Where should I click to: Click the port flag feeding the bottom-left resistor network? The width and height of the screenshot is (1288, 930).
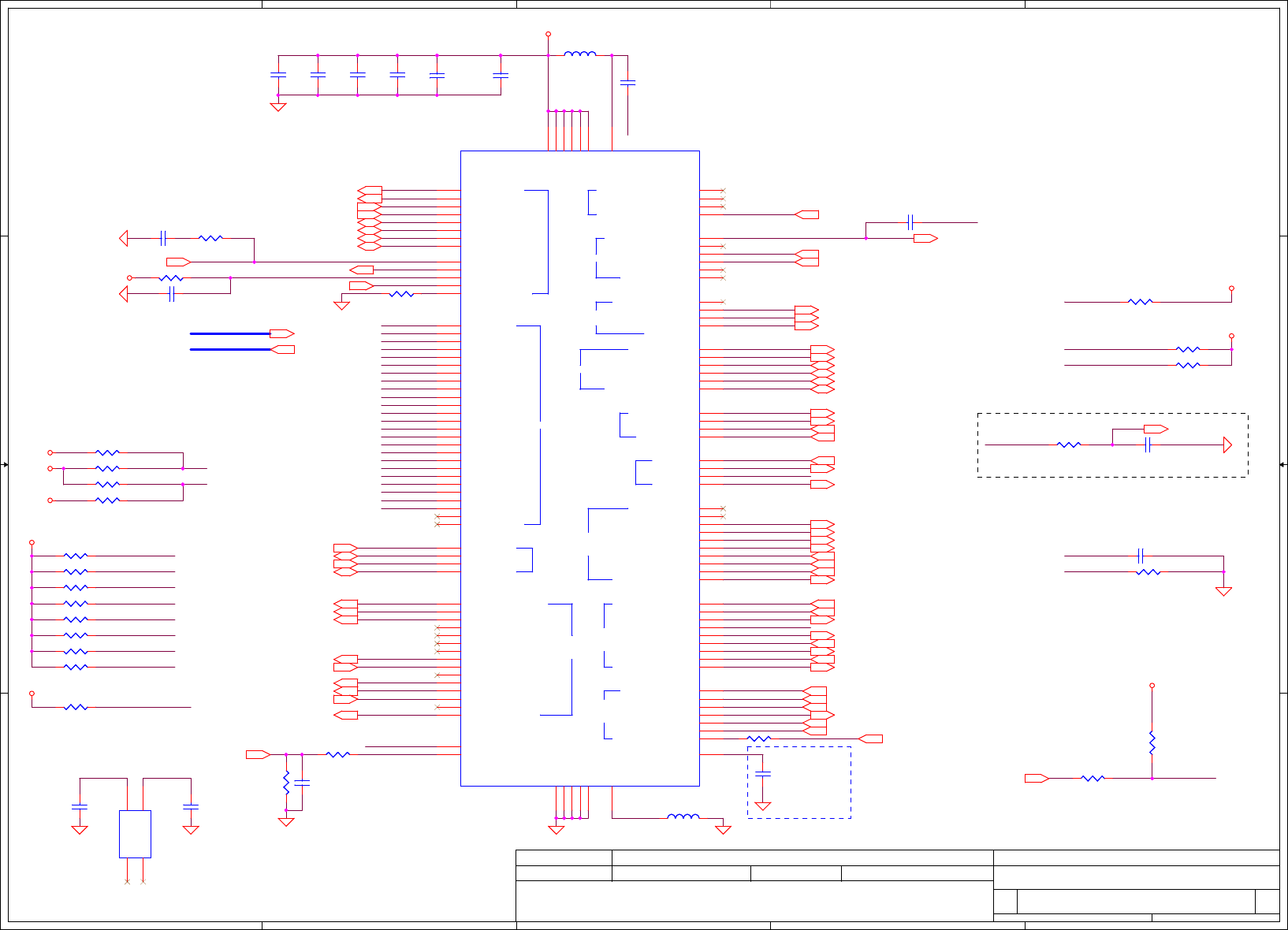click(x=258, y=754)
